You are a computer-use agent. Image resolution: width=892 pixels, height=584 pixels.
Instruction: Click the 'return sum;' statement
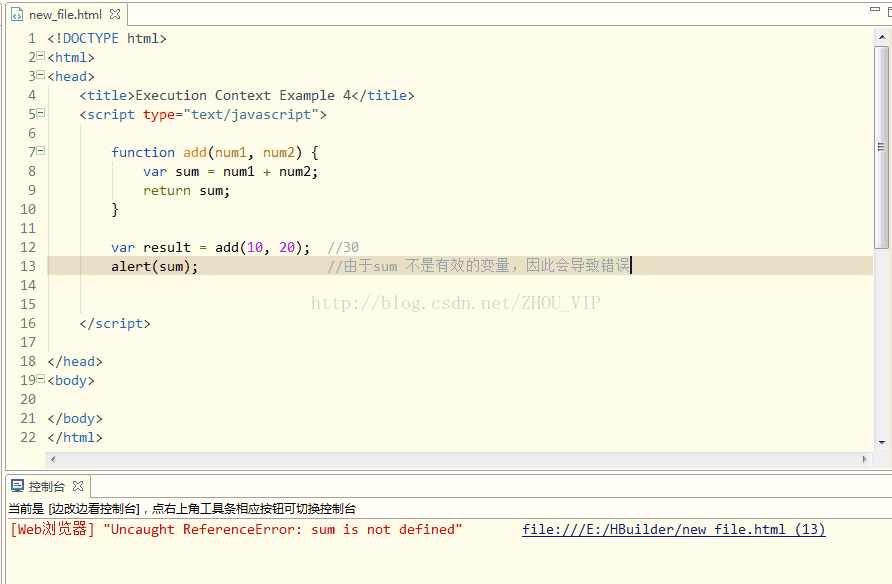(x=187, y=190)
